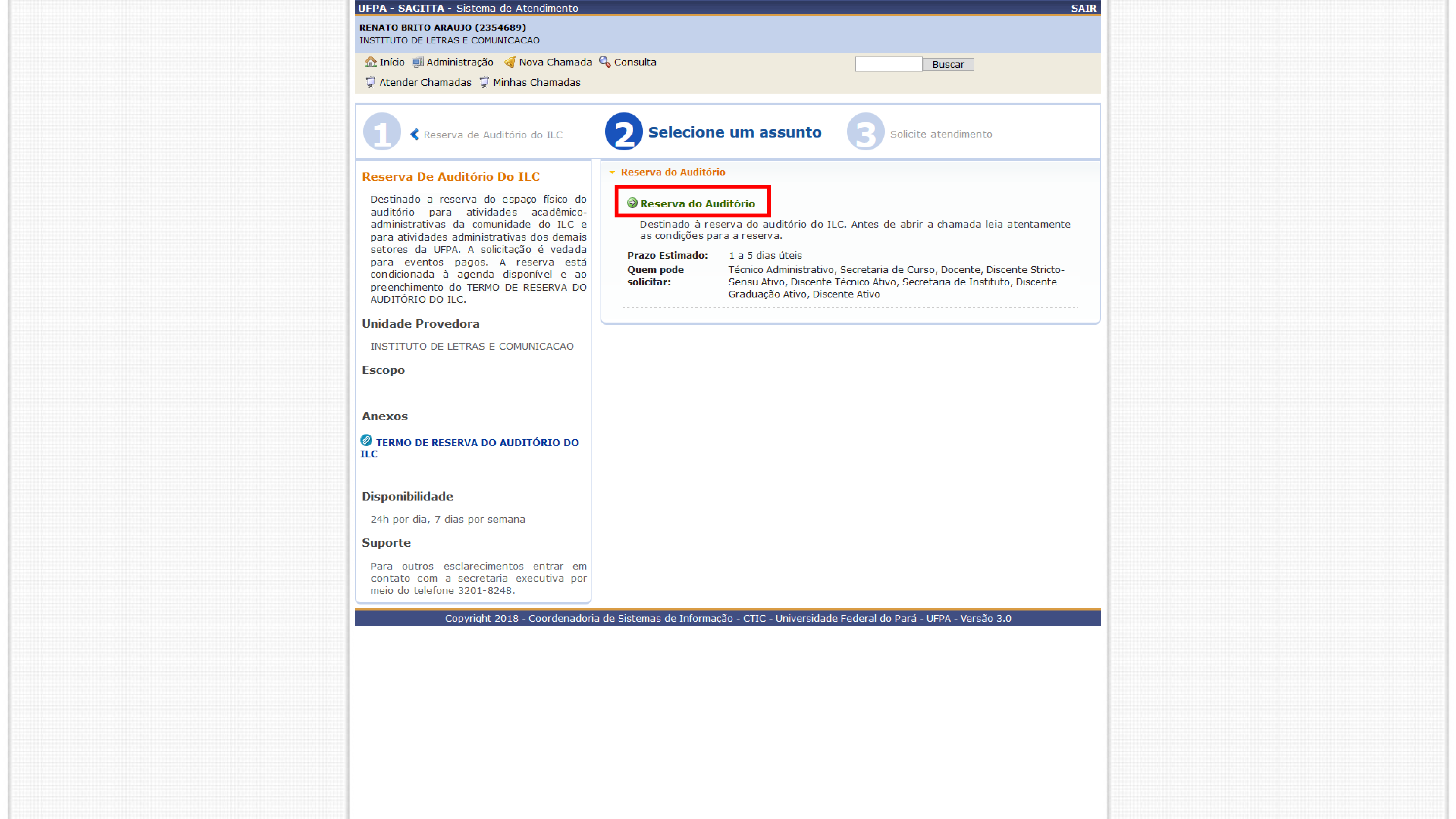
Task: Open TERMO DE RESERVA DO AUDITÓRIO DO ILC attachment
Action: (x=470, y=448)
